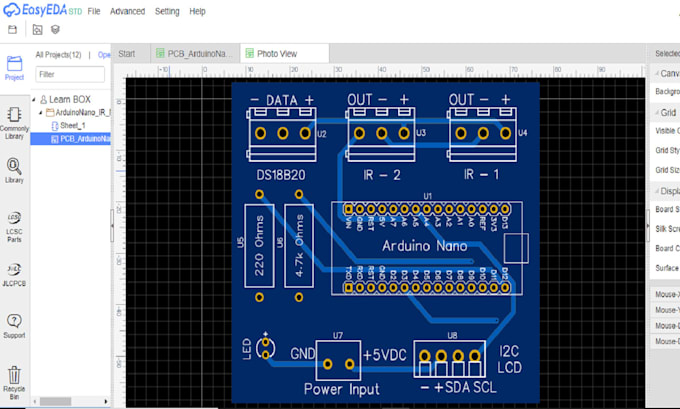Click the 4.7k Ohms resistor outline
The height and width of the screenshot is (409, 680).
pyautogui.click(x=299, y=246)
